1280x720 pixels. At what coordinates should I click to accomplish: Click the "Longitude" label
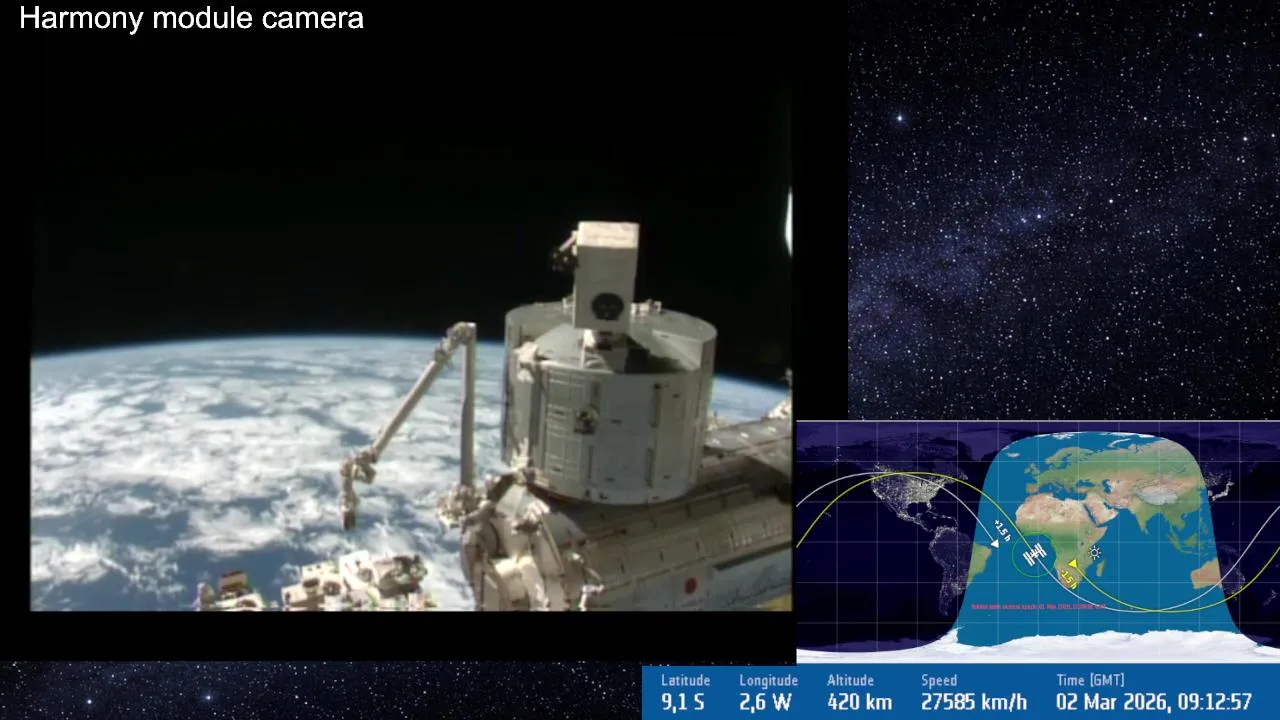pos(768,680)
